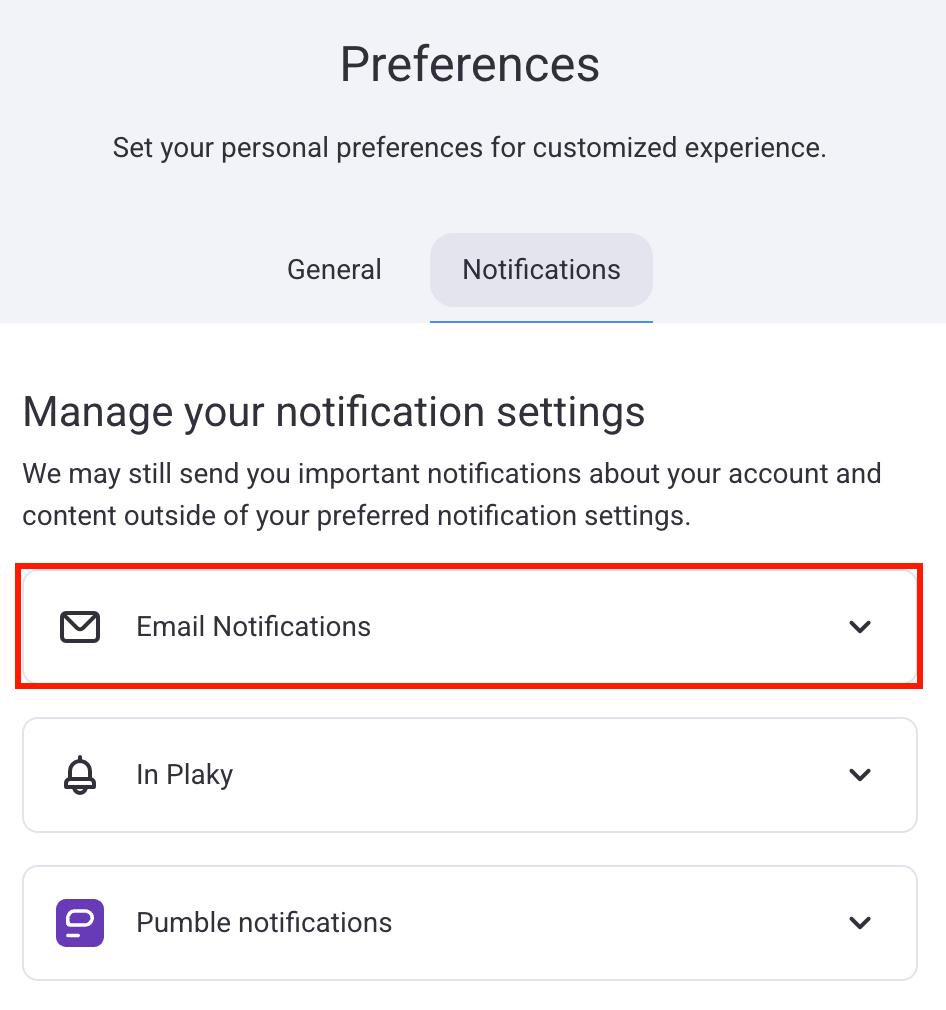Switch to the General tab
The height and width of the screenshot is (1010, 946).
334,270
